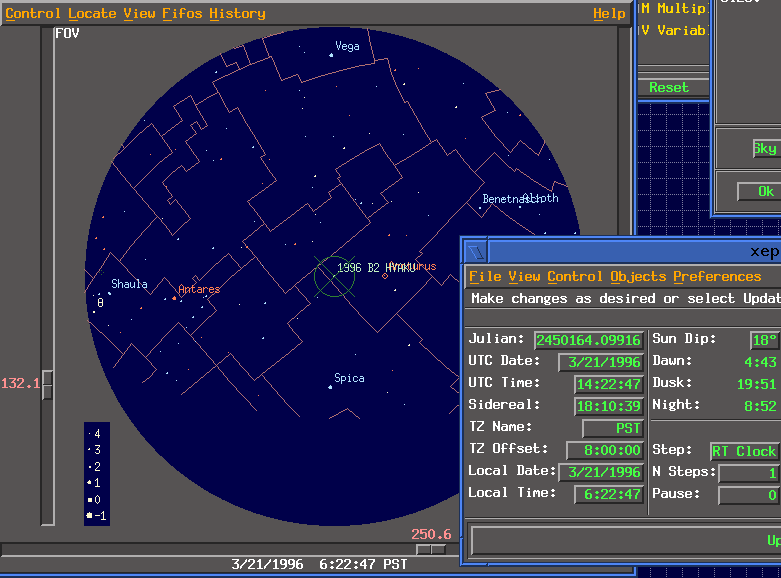
Task: Click the vertical altitude slider handle at 132.1
Action: click(x=47, y=384)
